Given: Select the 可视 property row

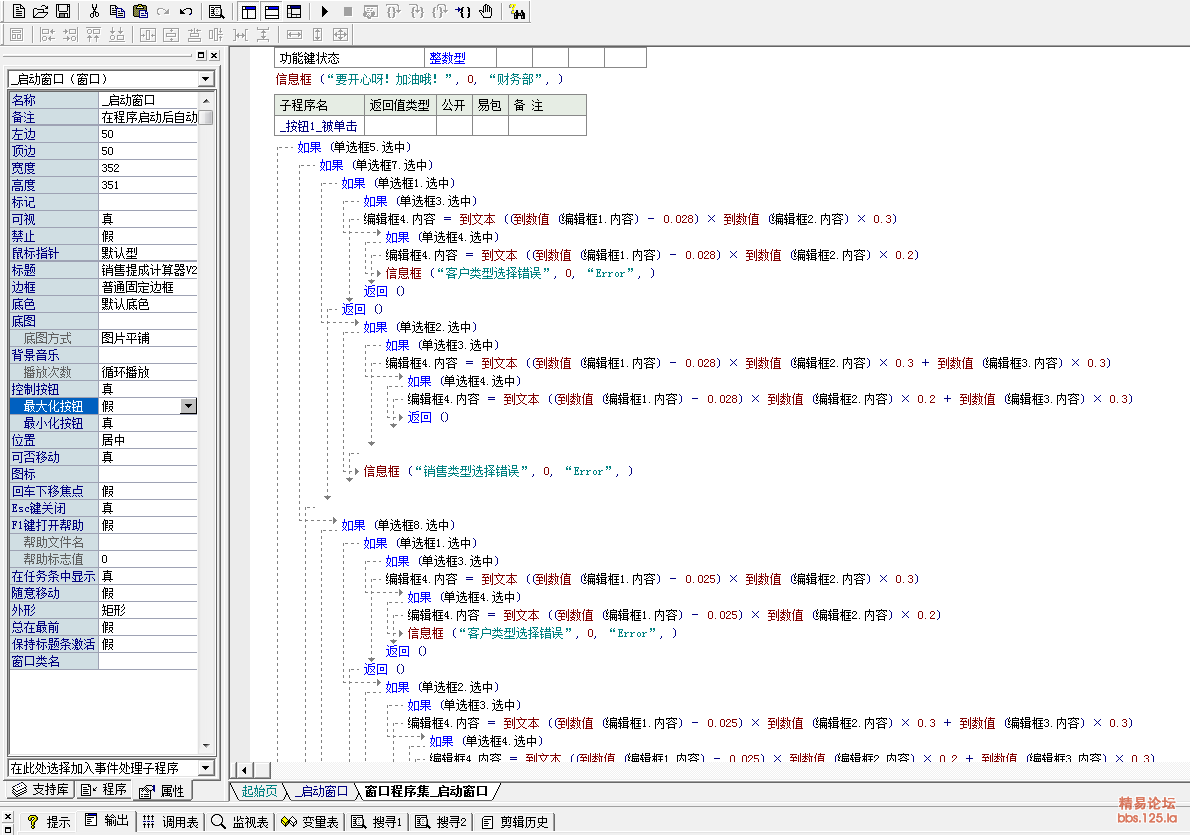Looking at the screenshot, I should pyautogui.click(x=103, y=219).
